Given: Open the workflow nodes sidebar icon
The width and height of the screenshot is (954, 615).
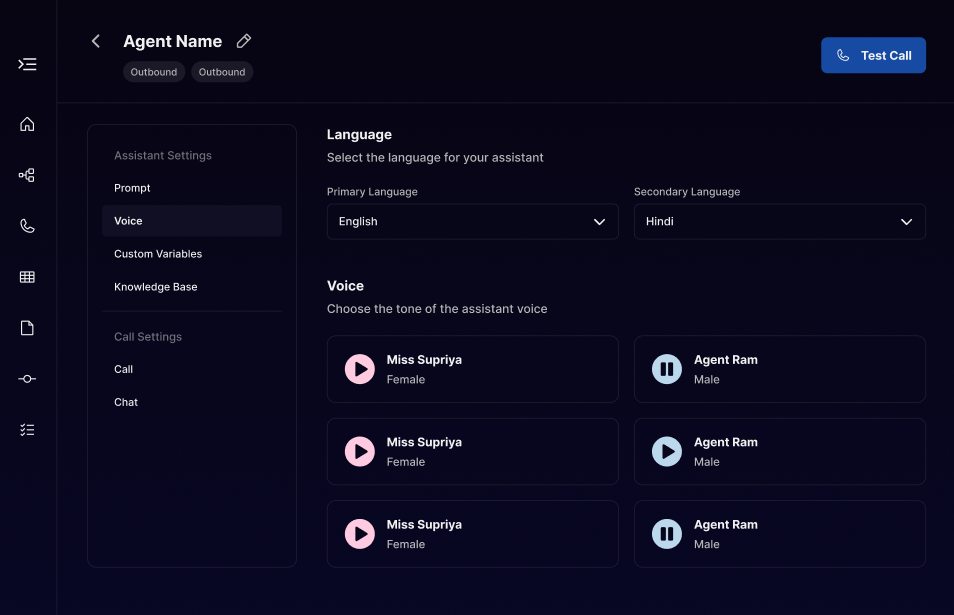Looking at the screenshot, I should 28,175.
